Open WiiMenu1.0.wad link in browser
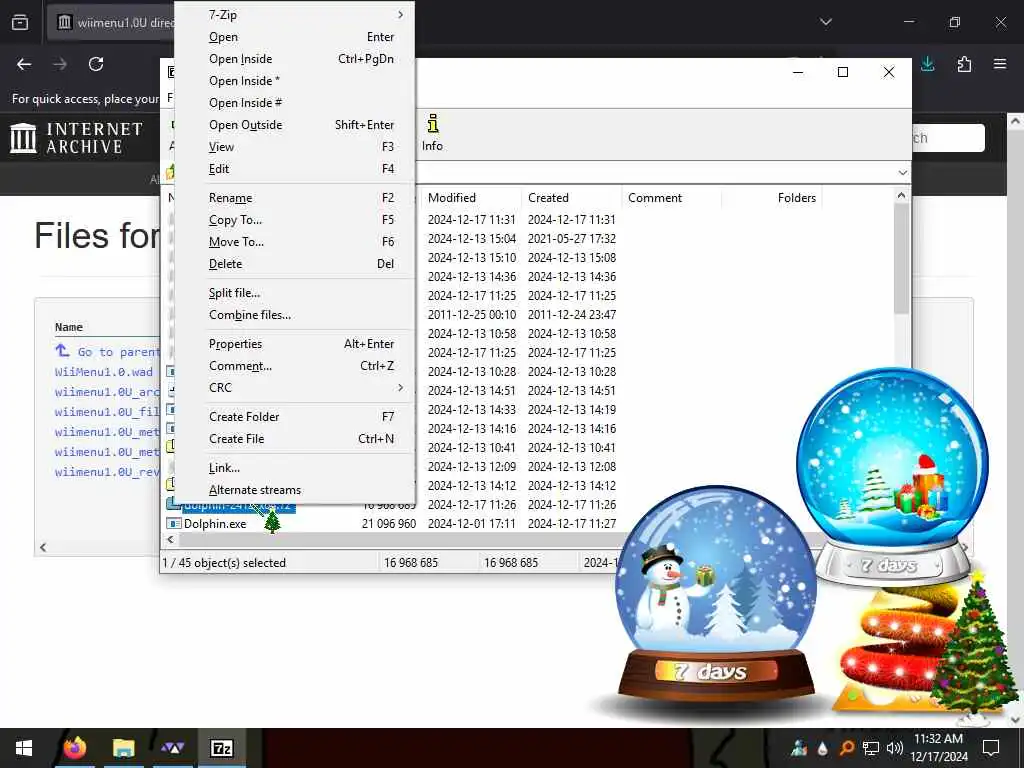 [x=103, y=372]
